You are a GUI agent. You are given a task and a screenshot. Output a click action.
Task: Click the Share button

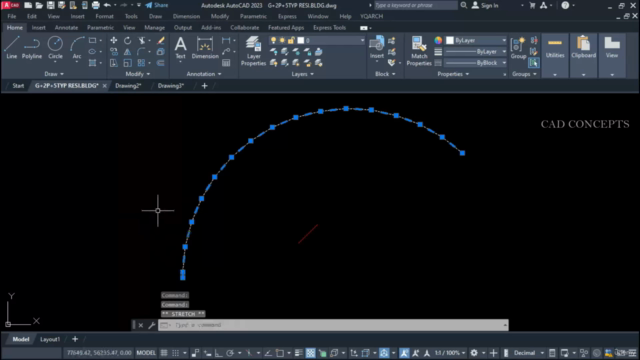pos(157,5)
